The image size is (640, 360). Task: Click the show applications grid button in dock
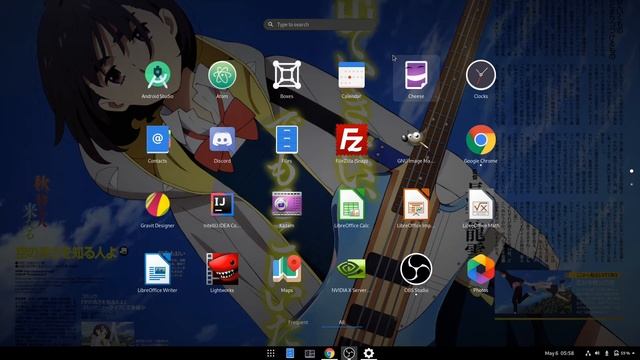[271, 353]
